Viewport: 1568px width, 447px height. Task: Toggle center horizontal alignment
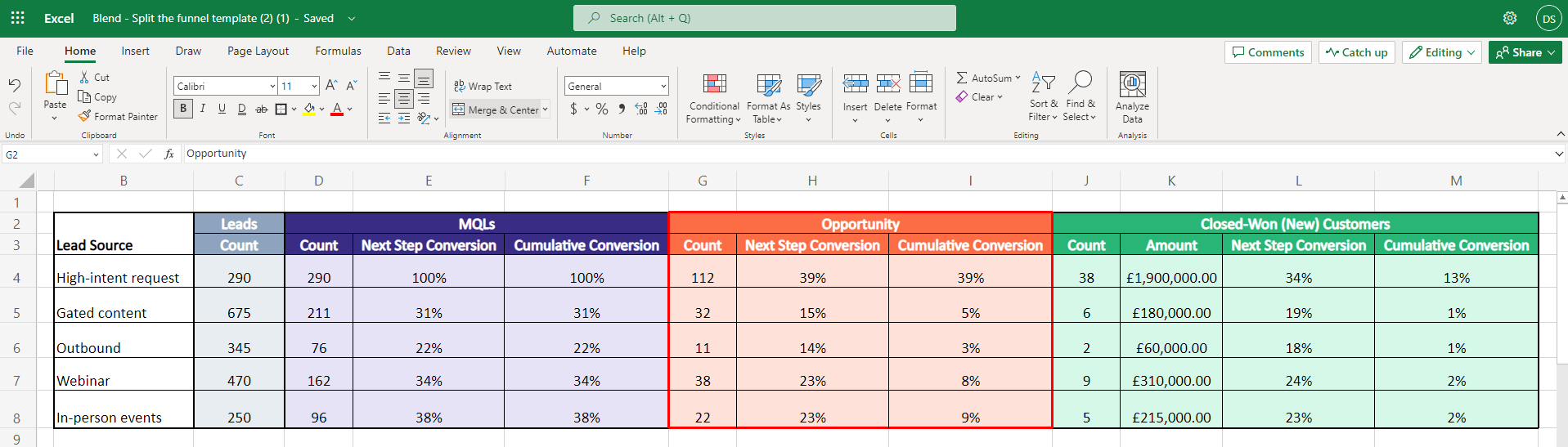tap(404, 99)
